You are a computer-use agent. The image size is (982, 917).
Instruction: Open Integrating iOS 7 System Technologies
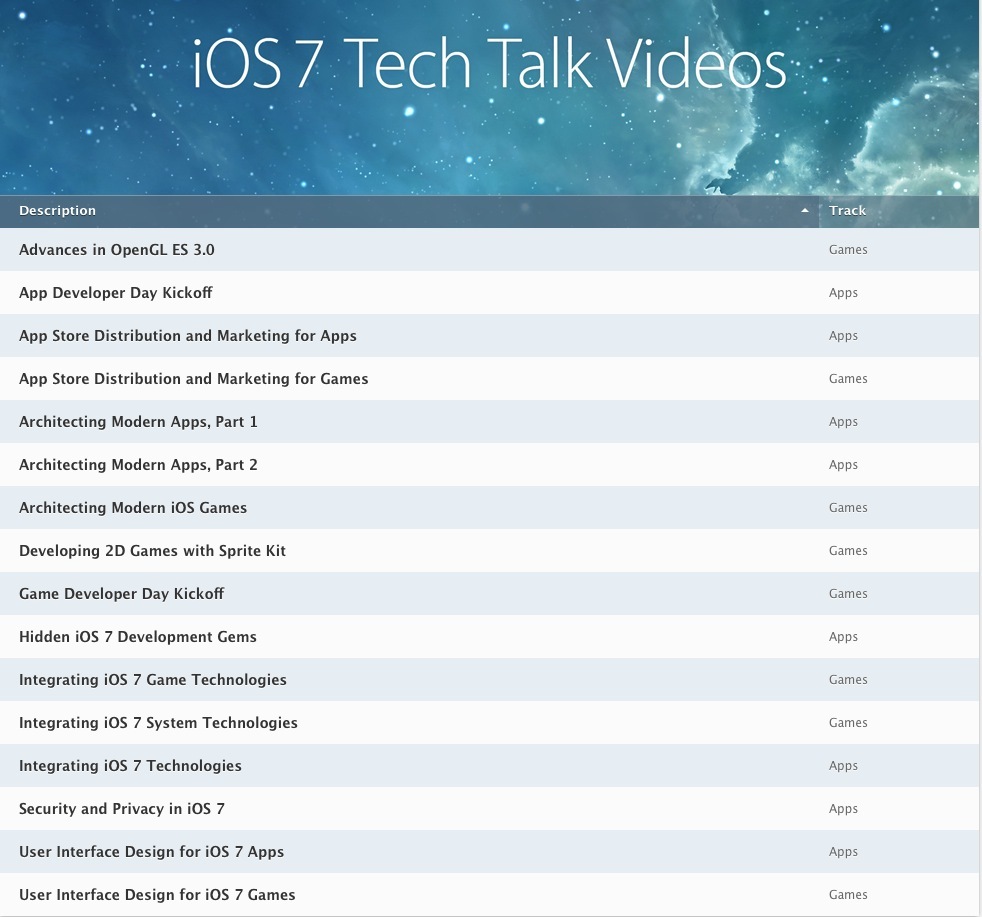[x=158, y=723]
